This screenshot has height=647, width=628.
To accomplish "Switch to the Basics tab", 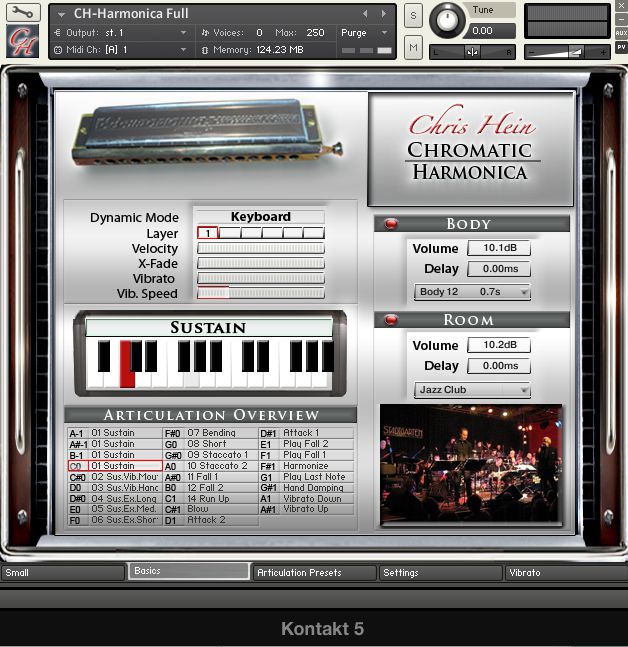I will click(189, 571).
